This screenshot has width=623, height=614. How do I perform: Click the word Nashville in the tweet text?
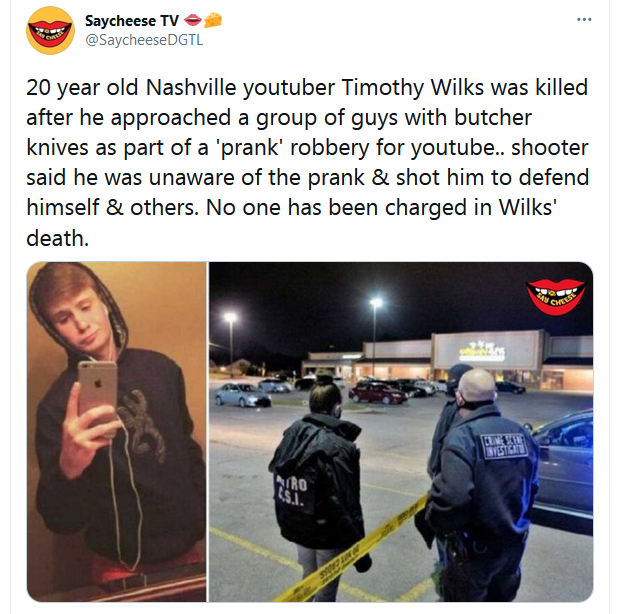(191, 87)
